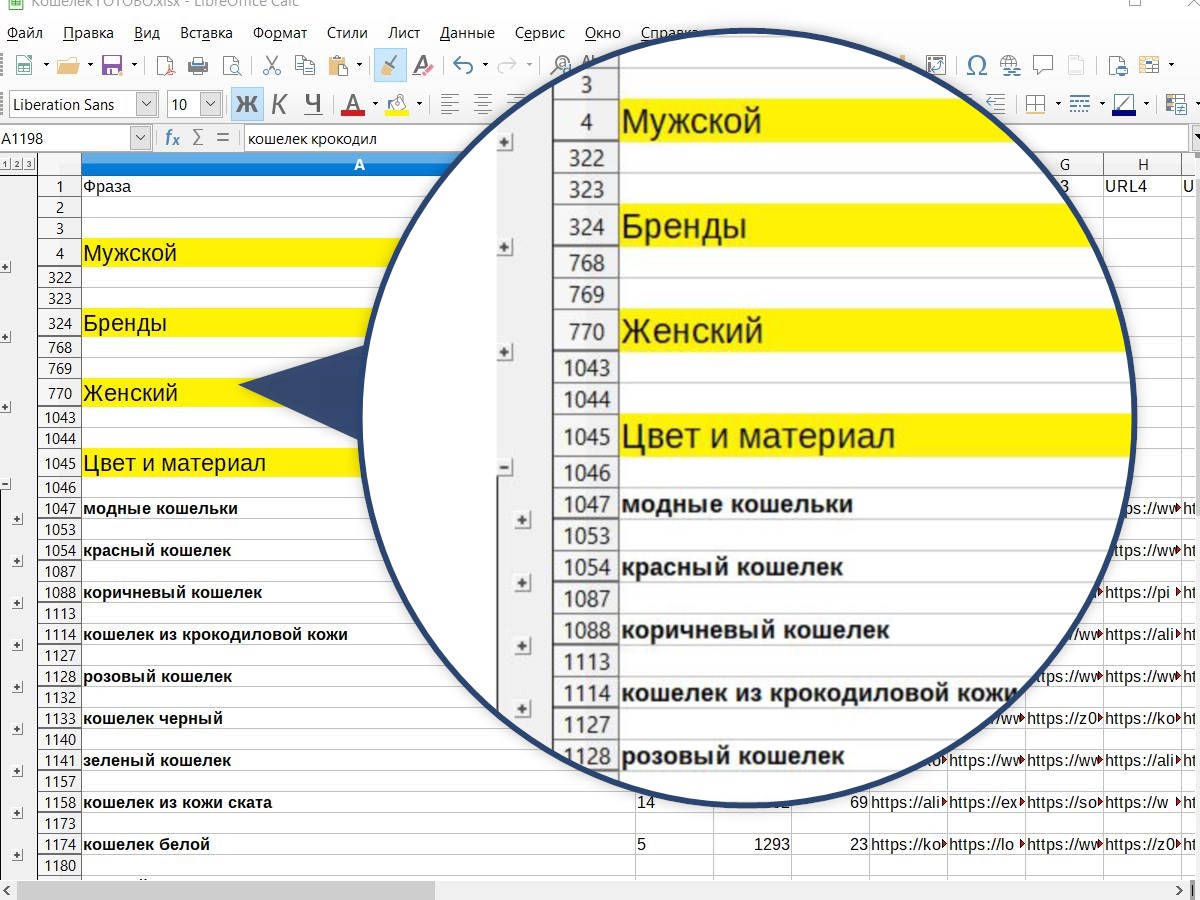Toggle Freeze Rows and Columns
1200x900 pixels.
[x=1151, y=66]
